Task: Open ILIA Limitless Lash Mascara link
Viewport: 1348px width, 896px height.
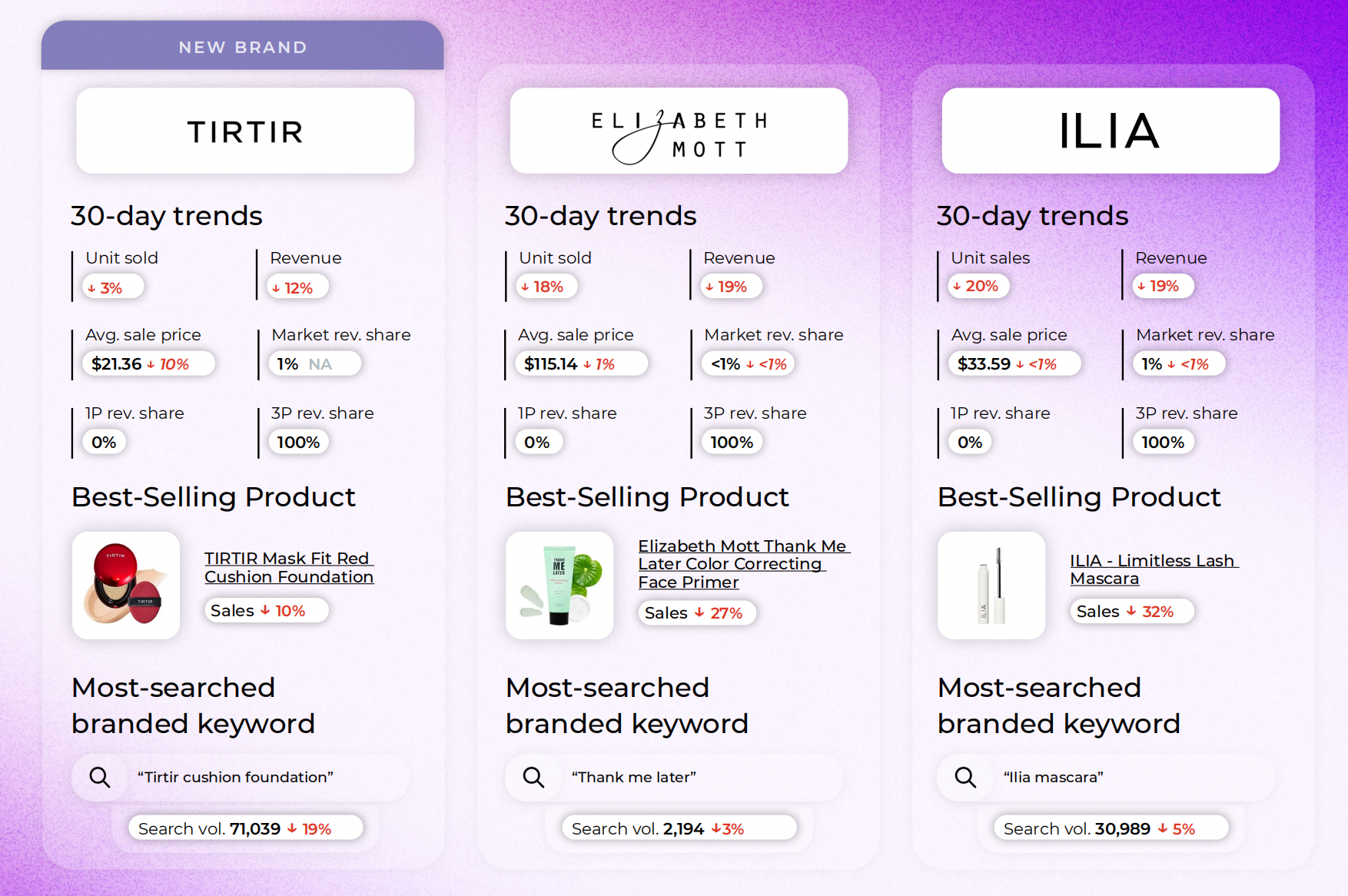Action: (x=1153, y=569)
